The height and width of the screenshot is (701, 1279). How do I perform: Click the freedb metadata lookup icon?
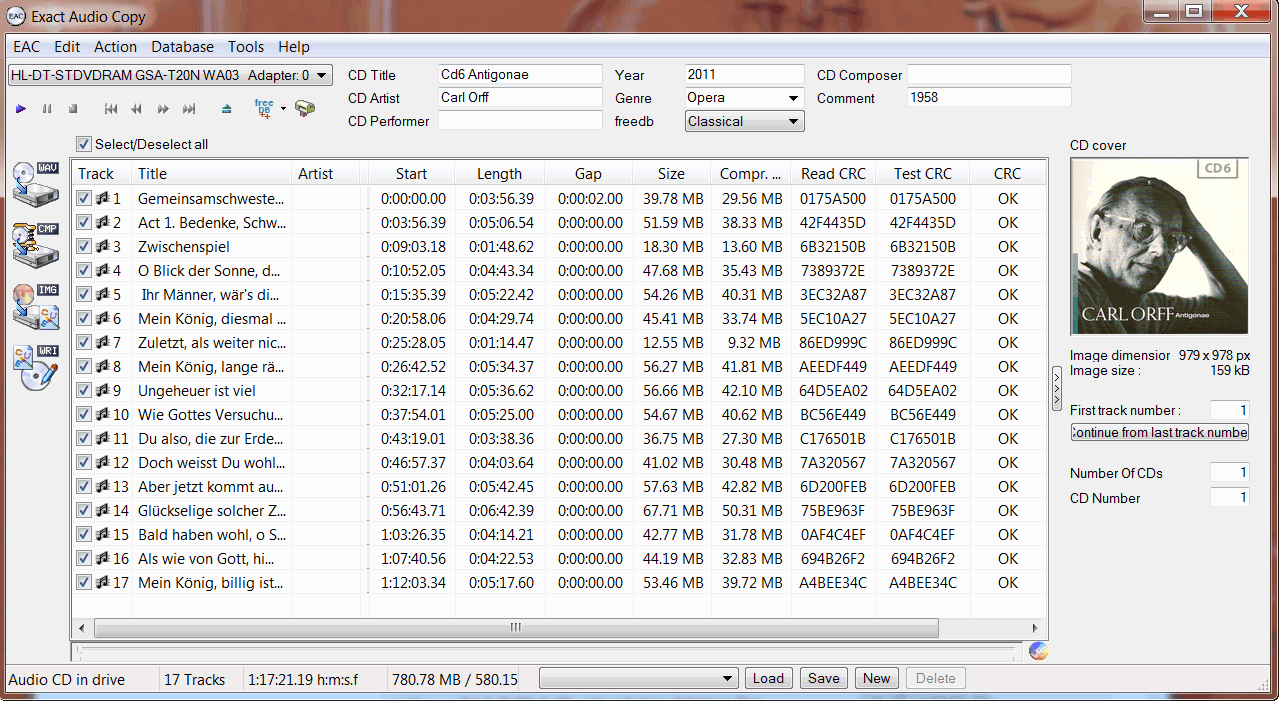(x=264, y=108)
